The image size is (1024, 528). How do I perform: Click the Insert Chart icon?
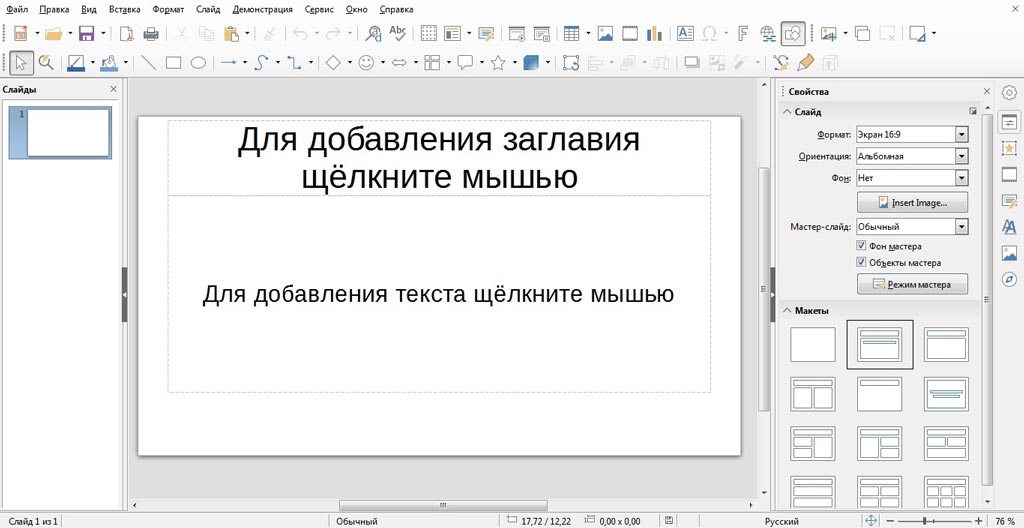tap(655, 33)
